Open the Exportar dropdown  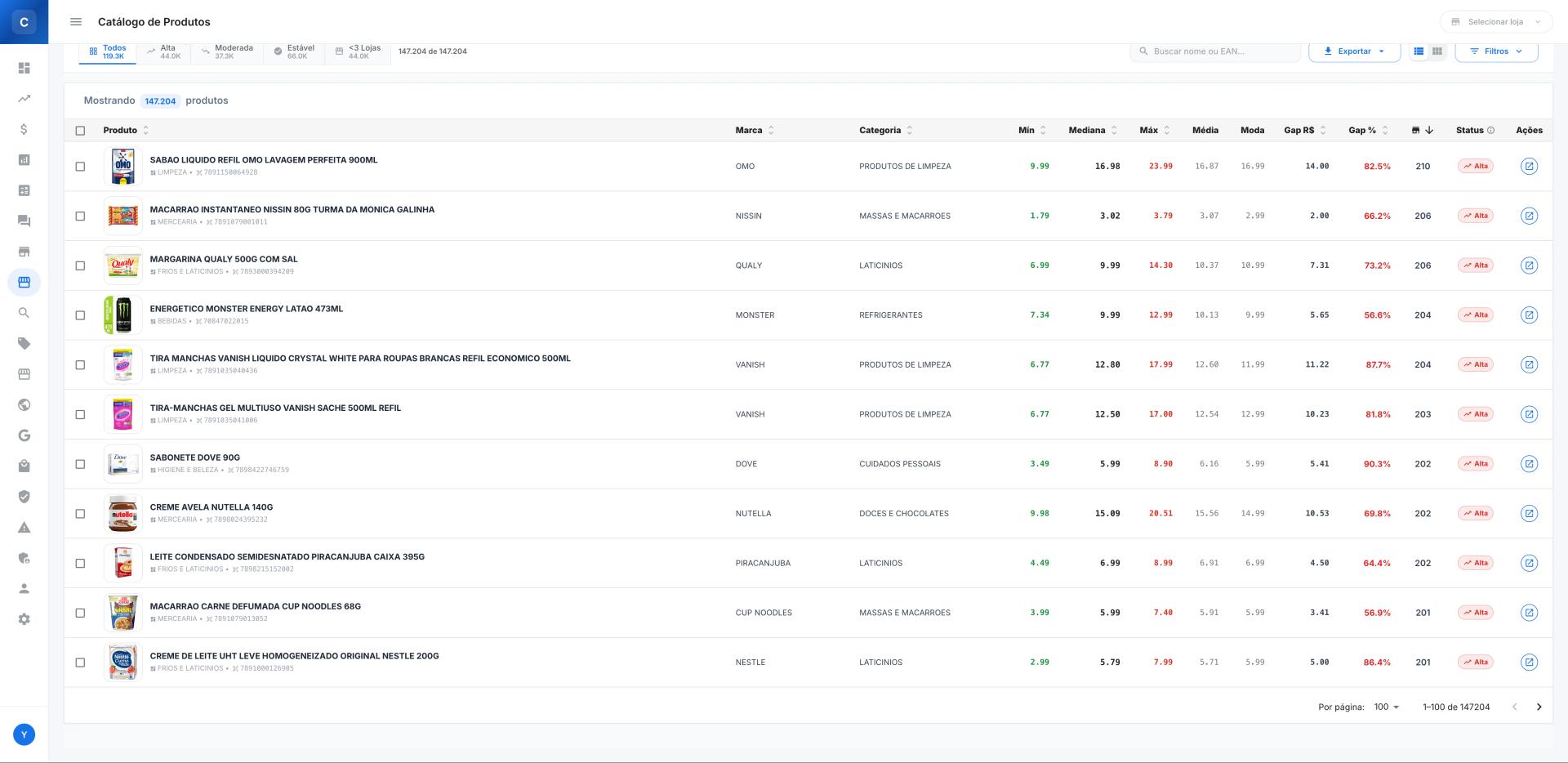[x=1354, y=51]
